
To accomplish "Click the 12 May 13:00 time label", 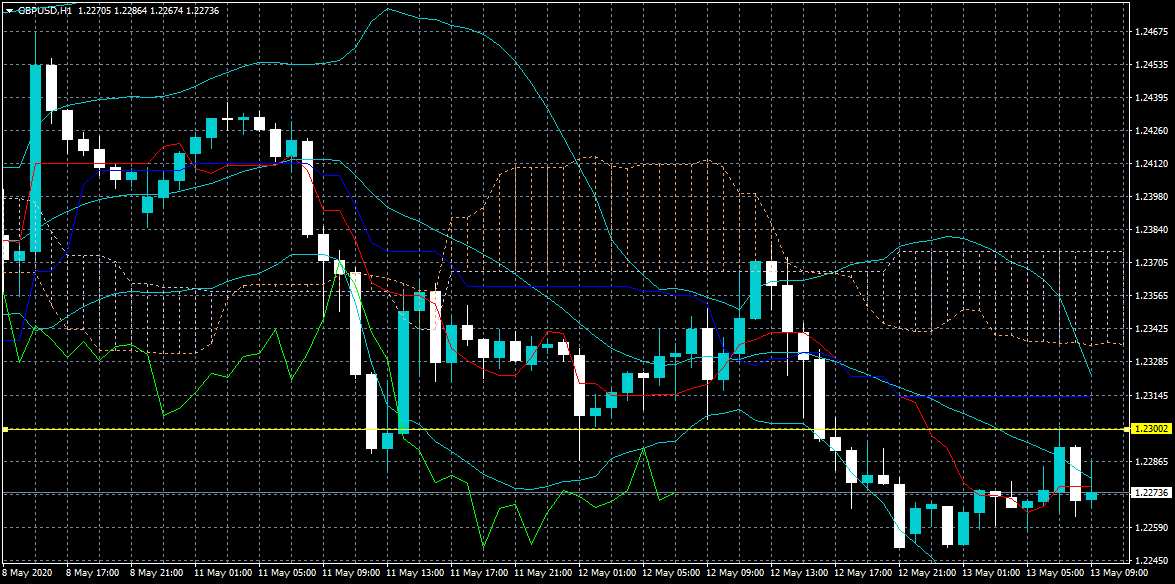I will coord(798,573).
